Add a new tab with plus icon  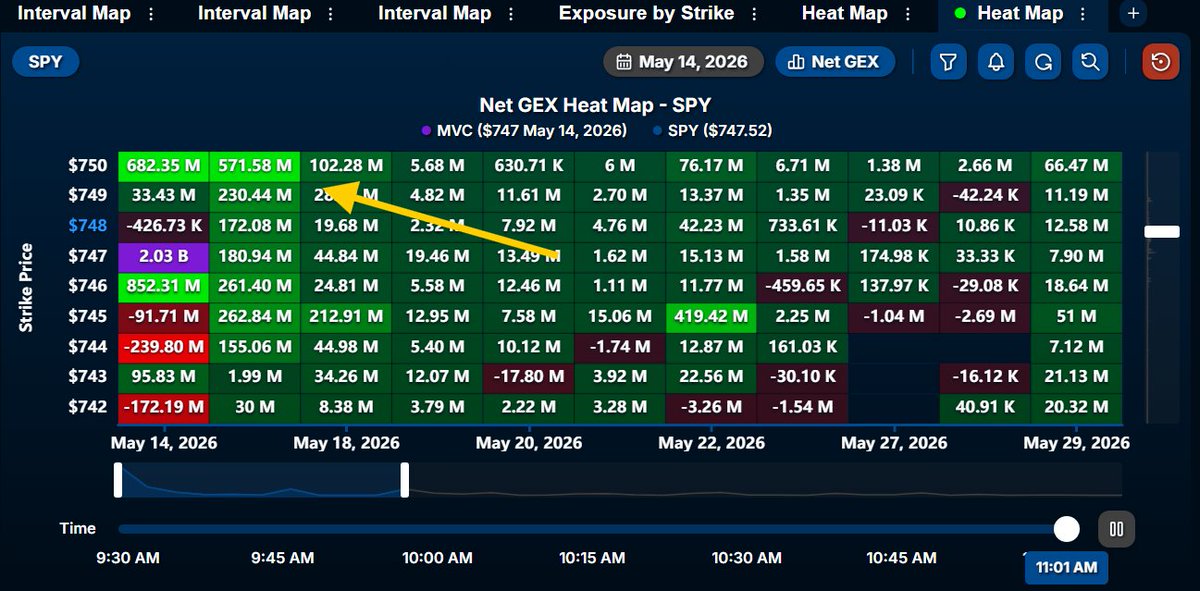pos(1133,14)
